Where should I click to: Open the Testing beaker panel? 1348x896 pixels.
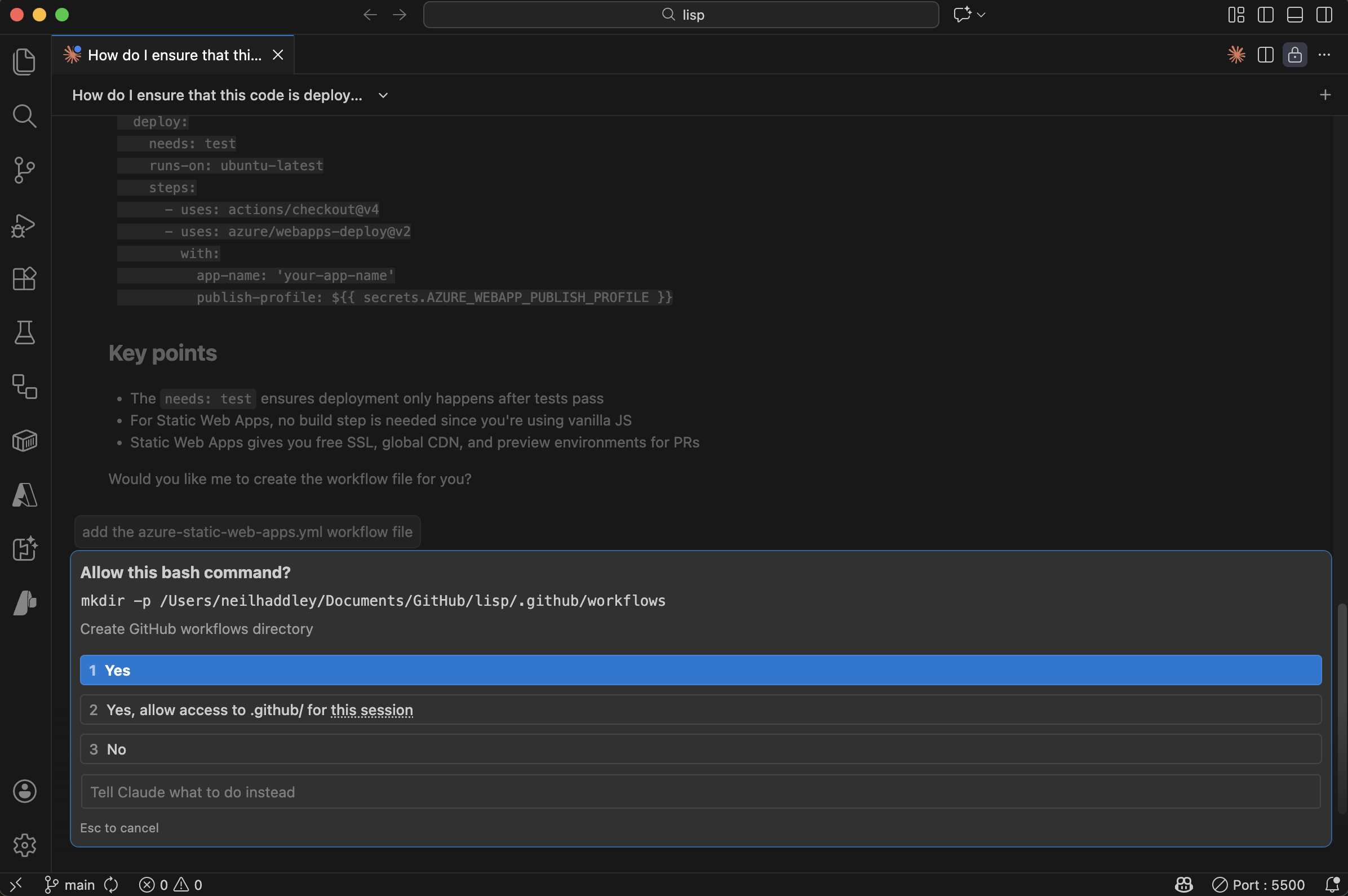(24, 332)
